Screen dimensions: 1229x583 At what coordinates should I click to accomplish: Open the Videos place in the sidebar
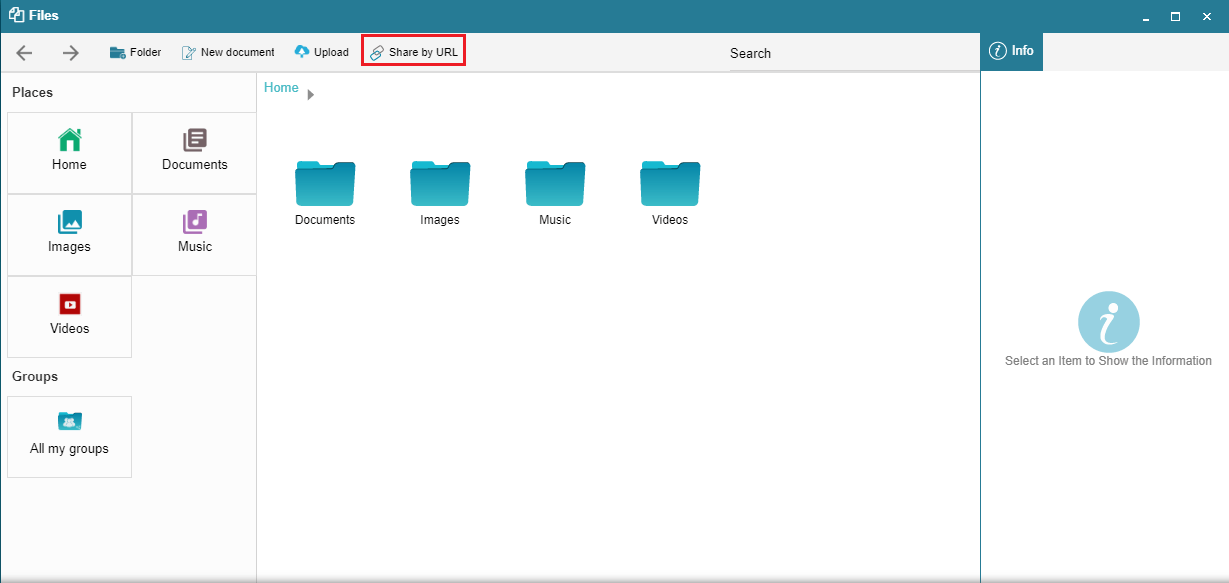pos(68,316)
